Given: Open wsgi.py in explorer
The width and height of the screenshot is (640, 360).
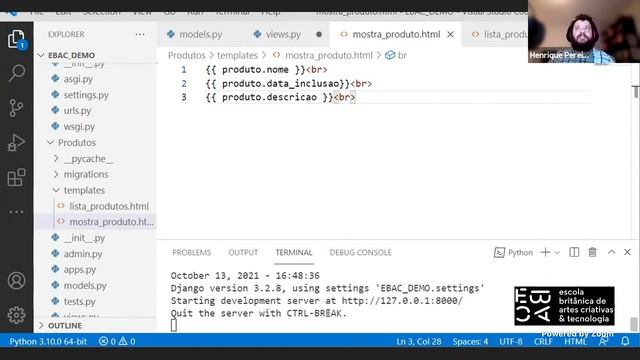Looking at the screenshot, I should pyautogui.click(x=79, y=127).
